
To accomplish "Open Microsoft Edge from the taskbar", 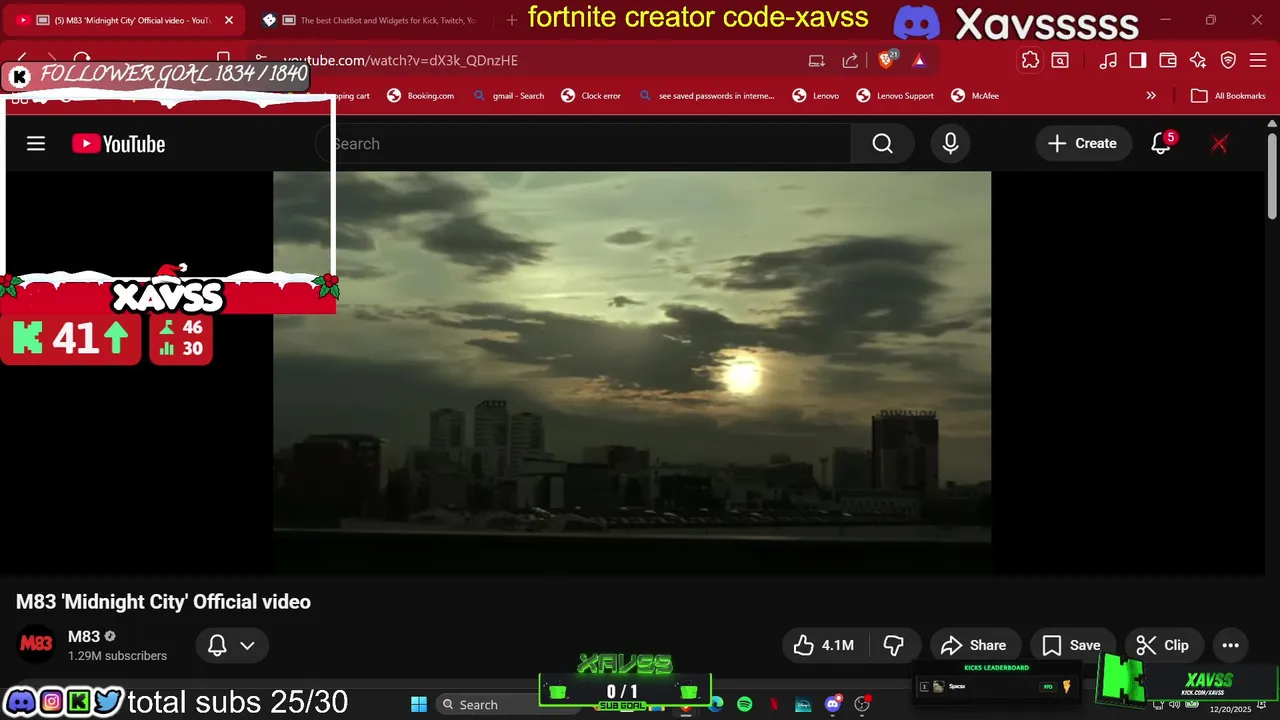I will [x=716, y=704].
